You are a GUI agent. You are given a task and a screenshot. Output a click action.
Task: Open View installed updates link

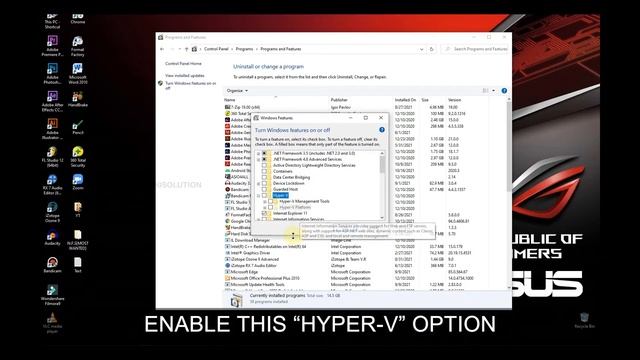tap(184, 76)
